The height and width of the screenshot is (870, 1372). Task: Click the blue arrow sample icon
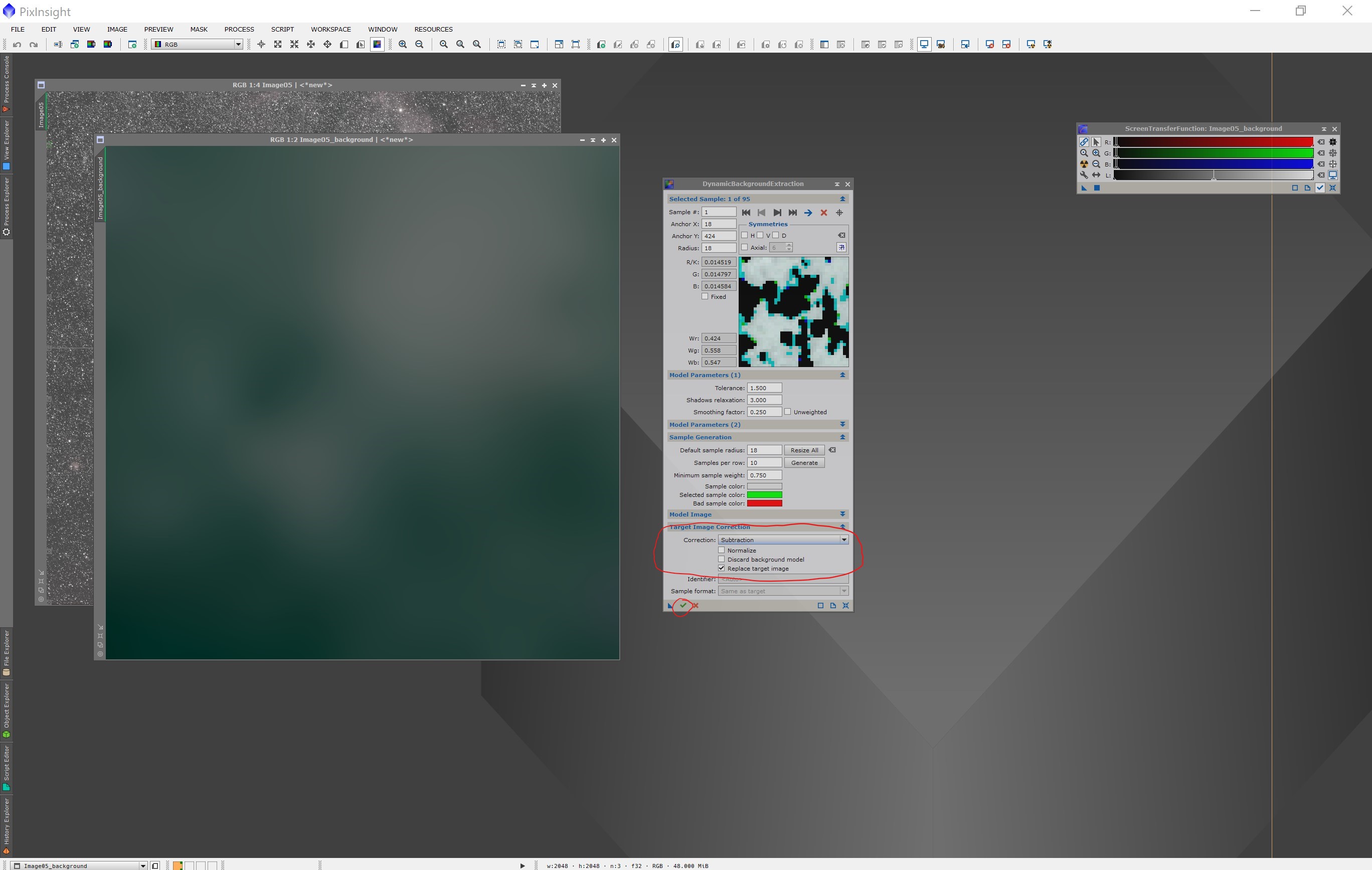tap(808, 213)
